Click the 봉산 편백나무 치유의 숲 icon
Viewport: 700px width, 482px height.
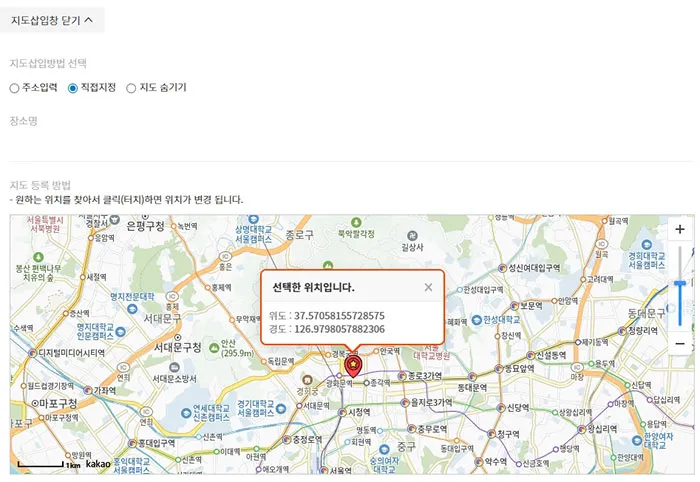(38, 257)
